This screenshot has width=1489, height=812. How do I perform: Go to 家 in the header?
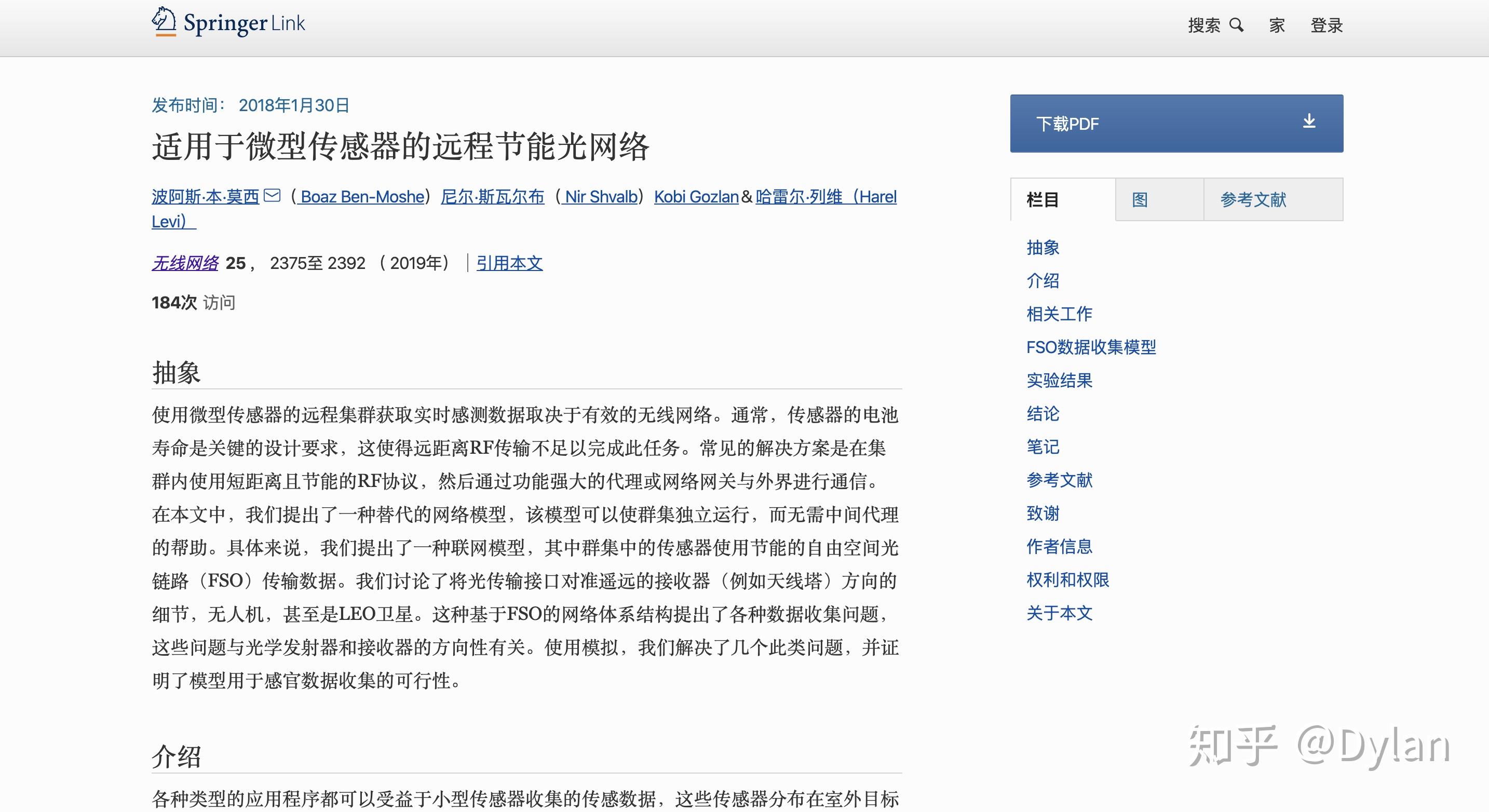point(1277,25)
